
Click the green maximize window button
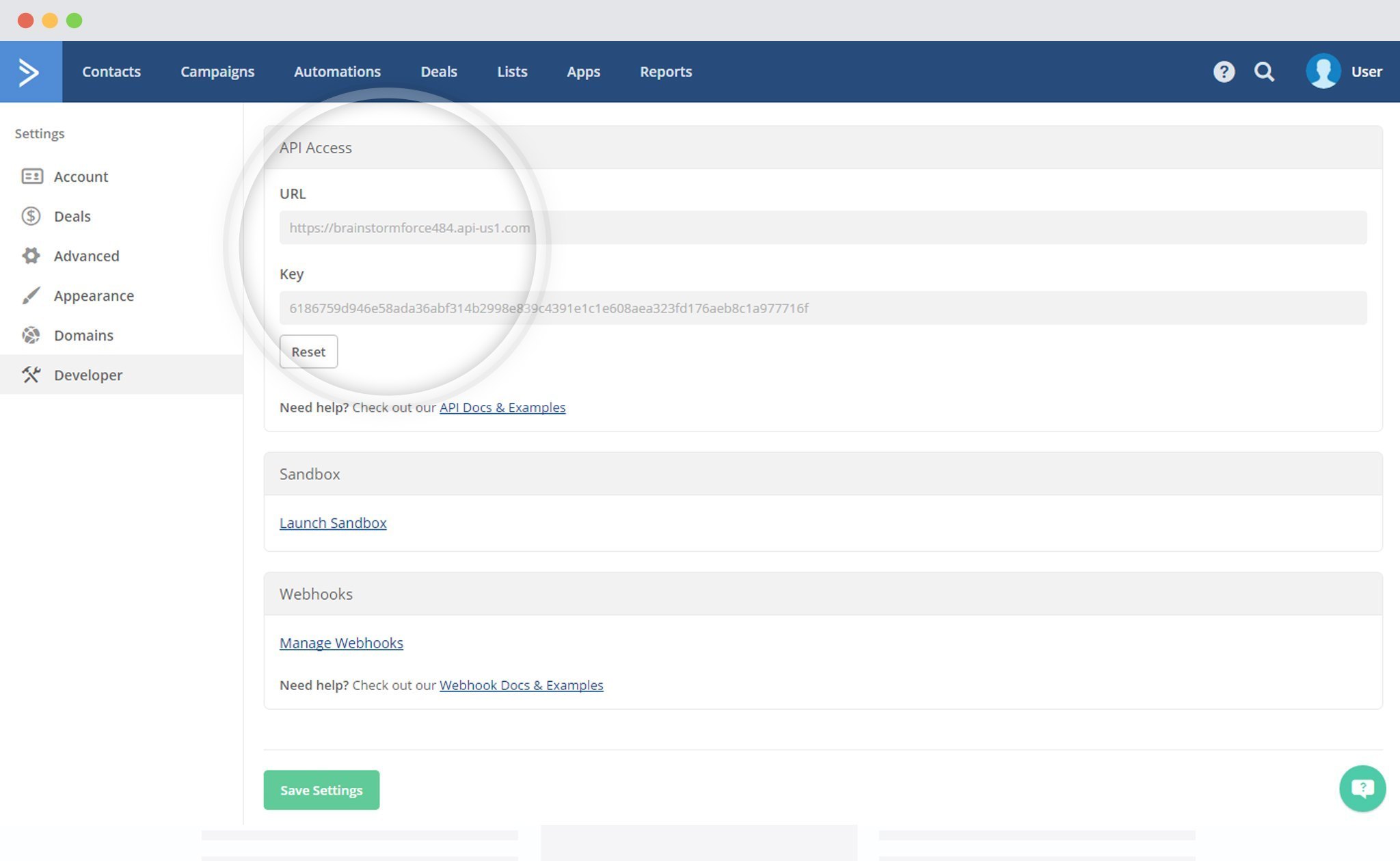74,21
